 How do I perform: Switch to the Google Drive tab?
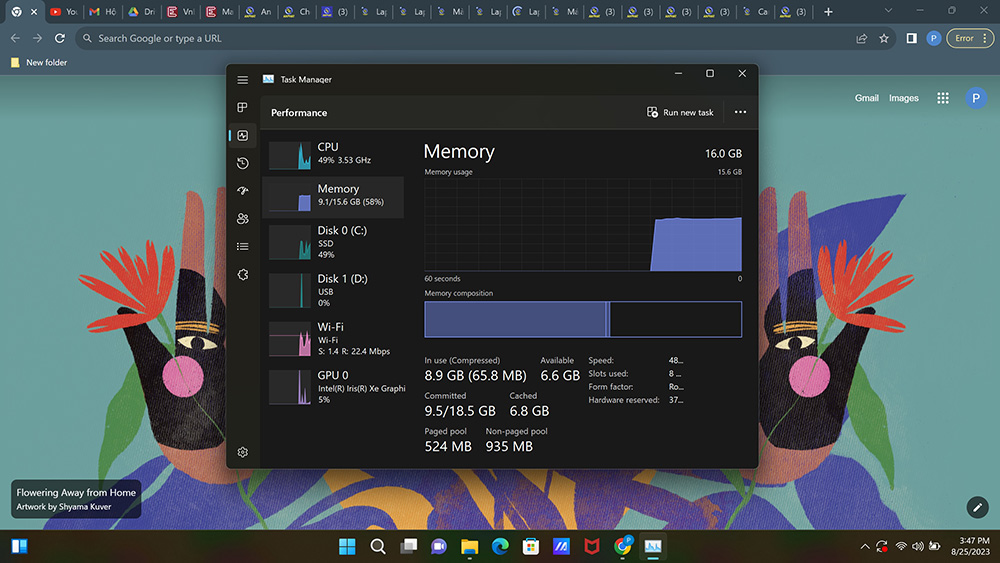[142, 11]
